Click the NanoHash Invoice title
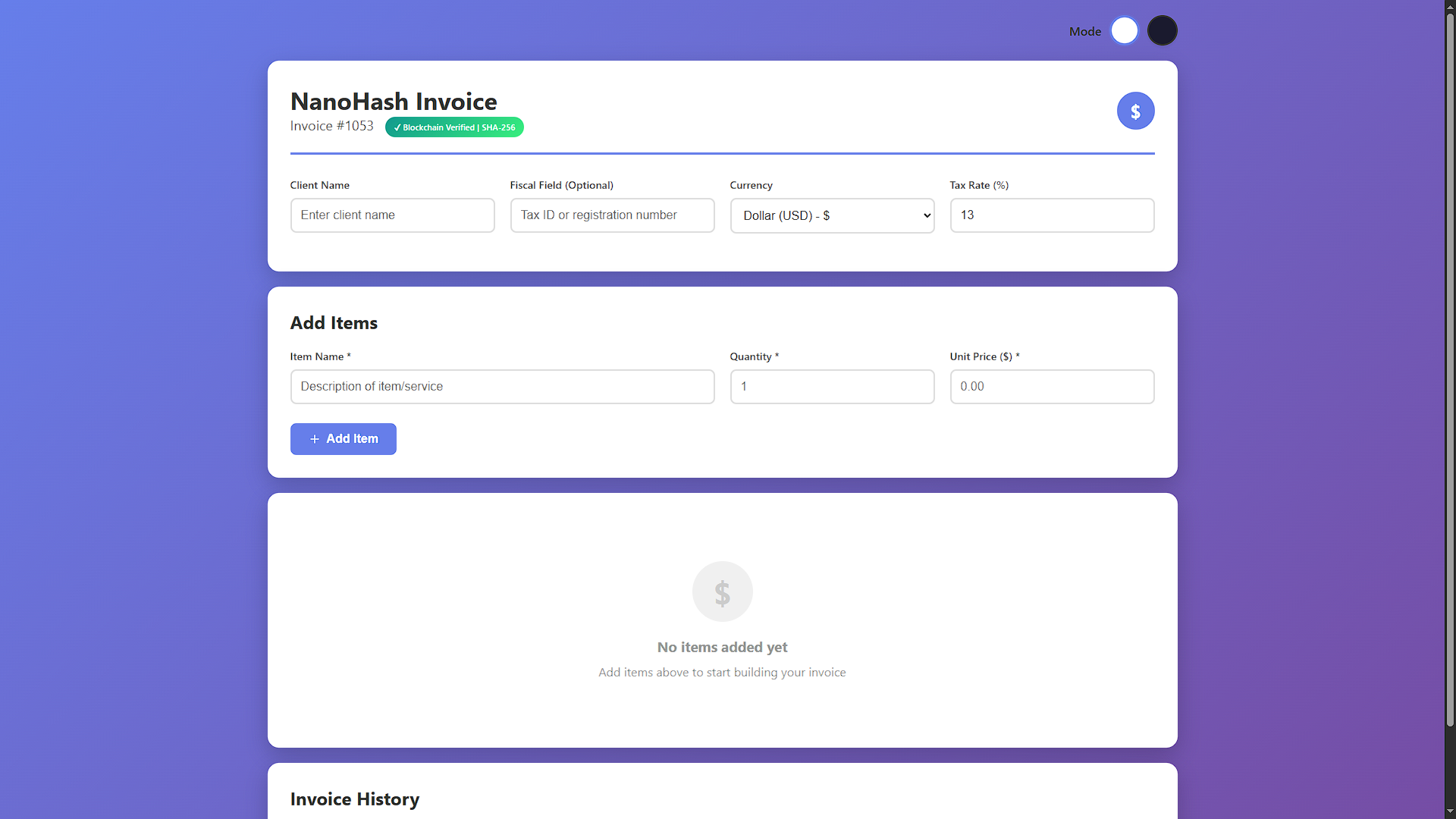Screen dimensions: 1456x819 (394, 102)
